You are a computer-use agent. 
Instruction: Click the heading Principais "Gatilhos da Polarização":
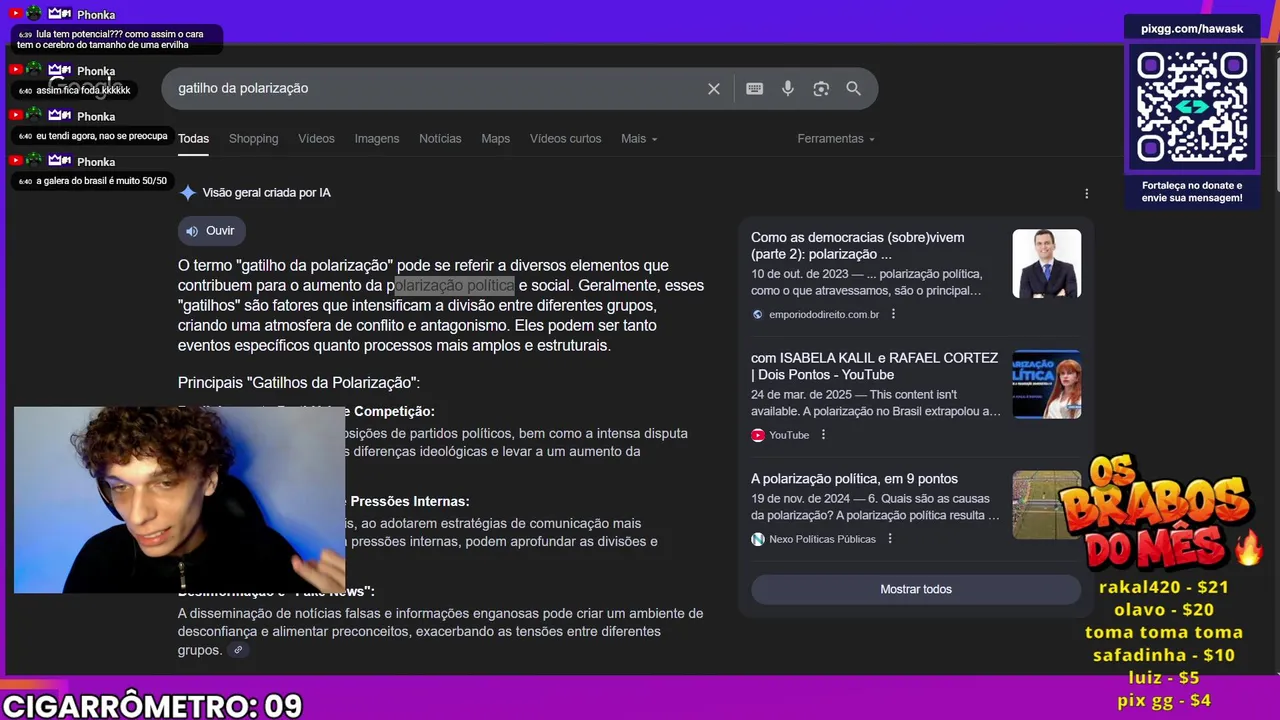point(299,383)
